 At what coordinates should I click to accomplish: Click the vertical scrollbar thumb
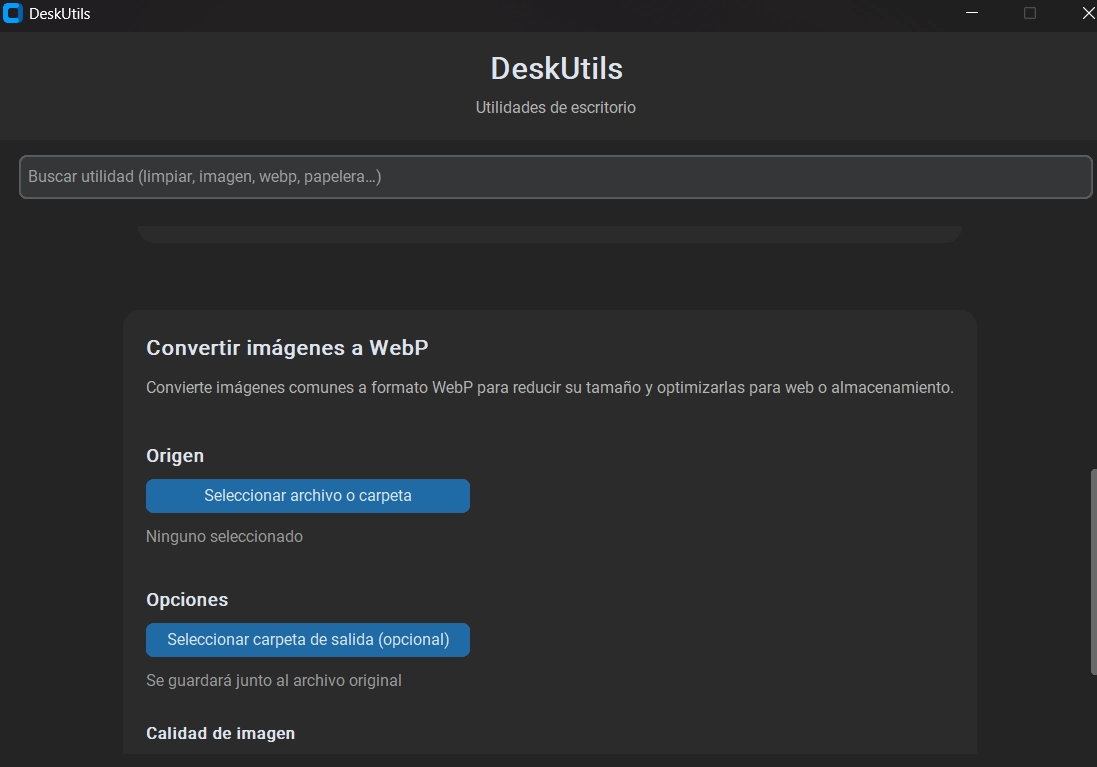point(1091,570)
